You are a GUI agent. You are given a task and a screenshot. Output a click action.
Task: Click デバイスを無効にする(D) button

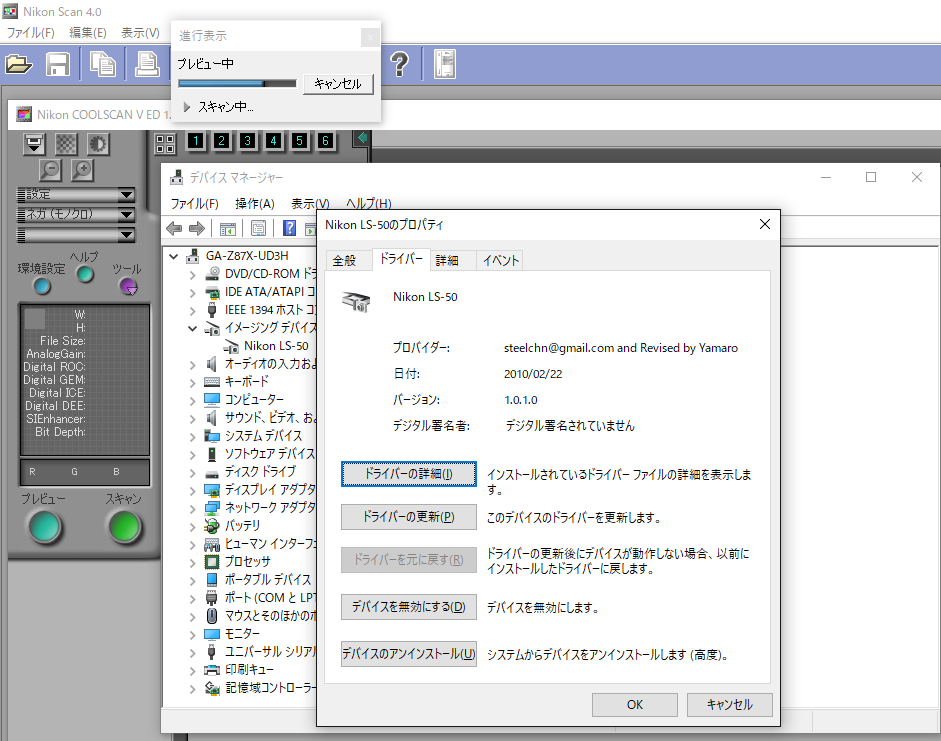coord(409,607)
